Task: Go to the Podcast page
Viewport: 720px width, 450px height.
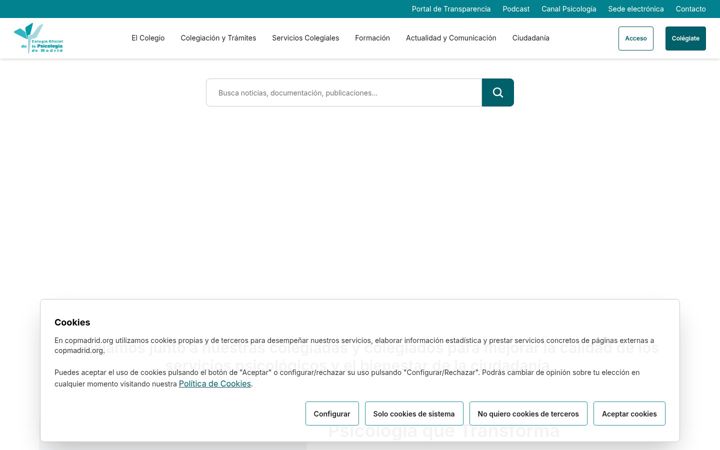Action: (516, 9)
